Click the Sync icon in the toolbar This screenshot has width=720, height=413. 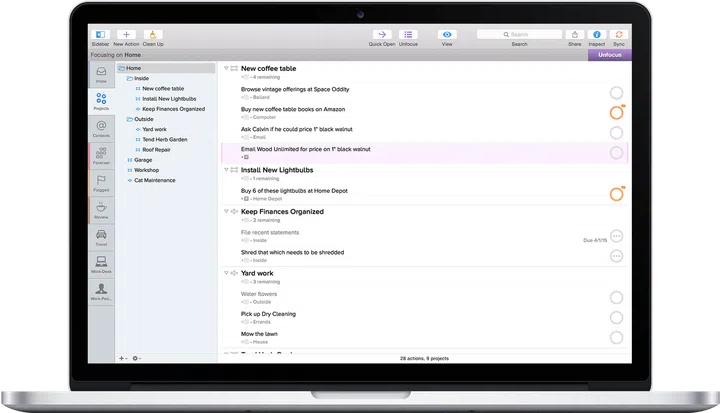point(618,34)
